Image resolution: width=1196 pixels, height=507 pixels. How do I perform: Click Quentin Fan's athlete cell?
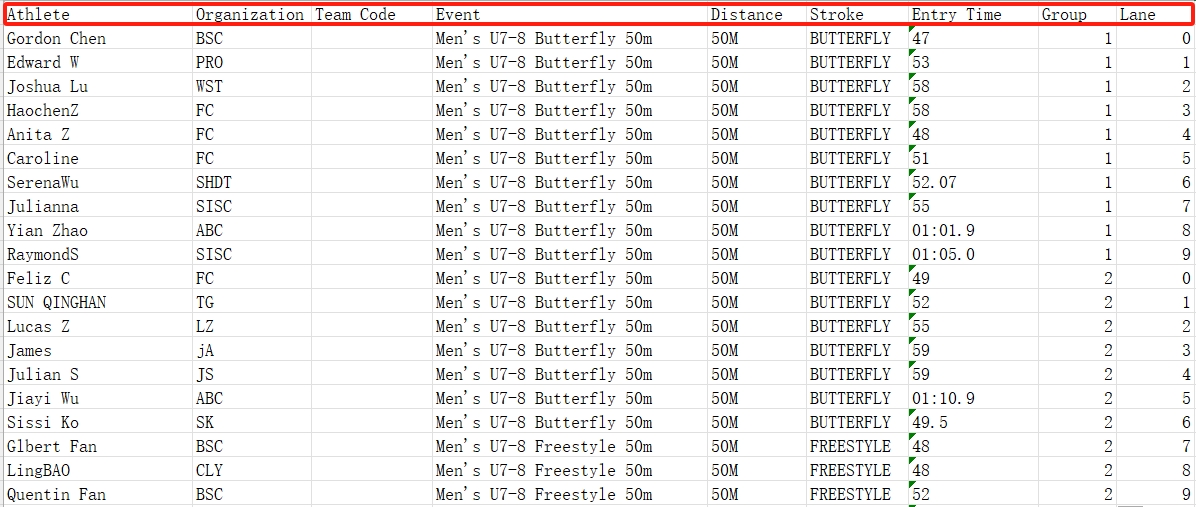(98, 495)
